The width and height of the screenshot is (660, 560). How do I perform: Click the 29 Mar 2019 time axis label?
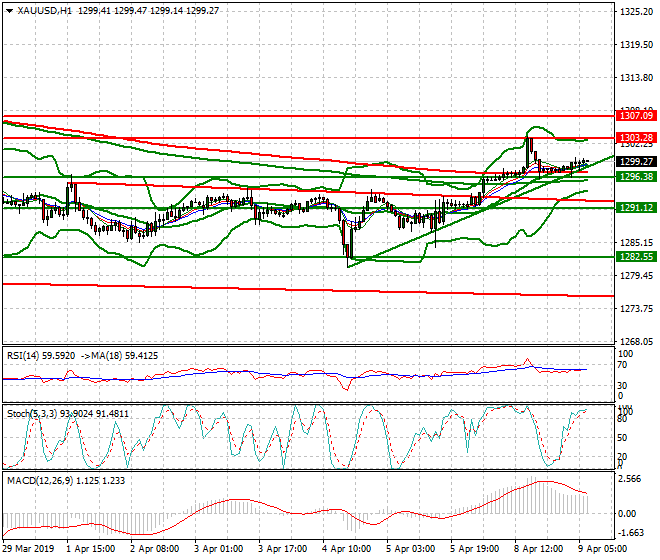28,549
